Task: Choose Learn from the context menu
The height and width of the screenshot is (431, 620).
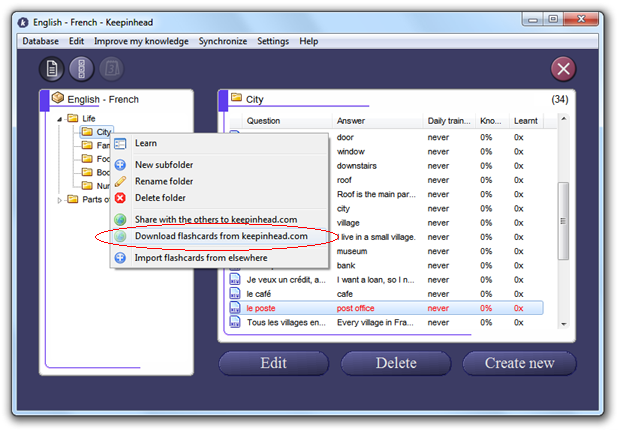Action: (146, 143)
